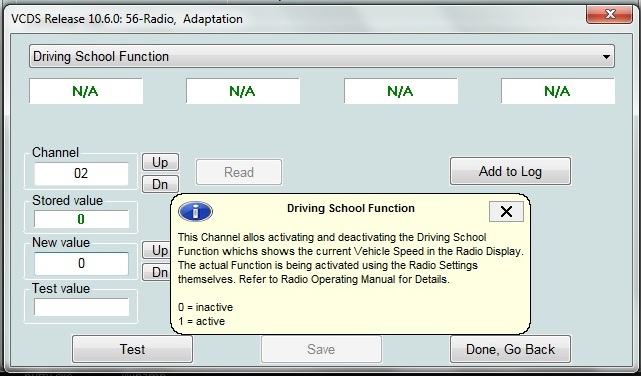641x376 pixels.
Task: Click the Channel input field showing 02
Action: (81, 174)
